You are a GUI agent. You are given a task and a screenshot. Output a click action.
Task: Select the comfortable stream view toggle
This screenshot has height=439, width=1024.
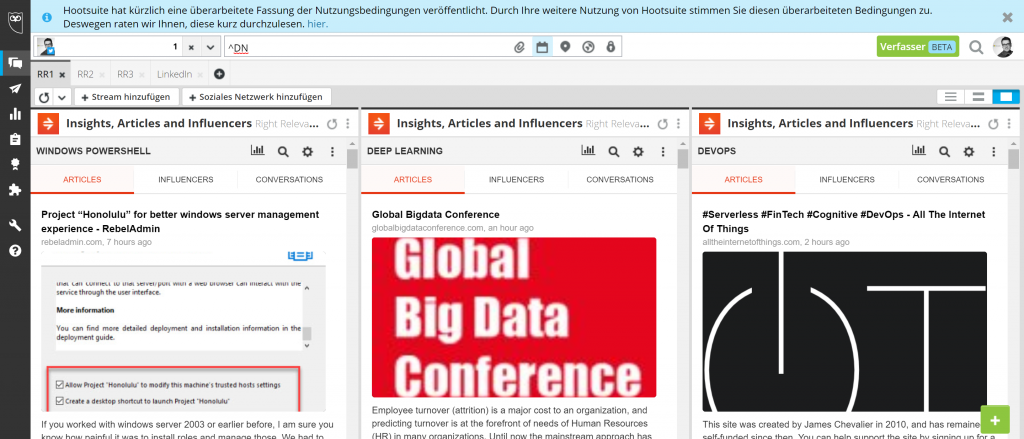tap(1006, 97)
